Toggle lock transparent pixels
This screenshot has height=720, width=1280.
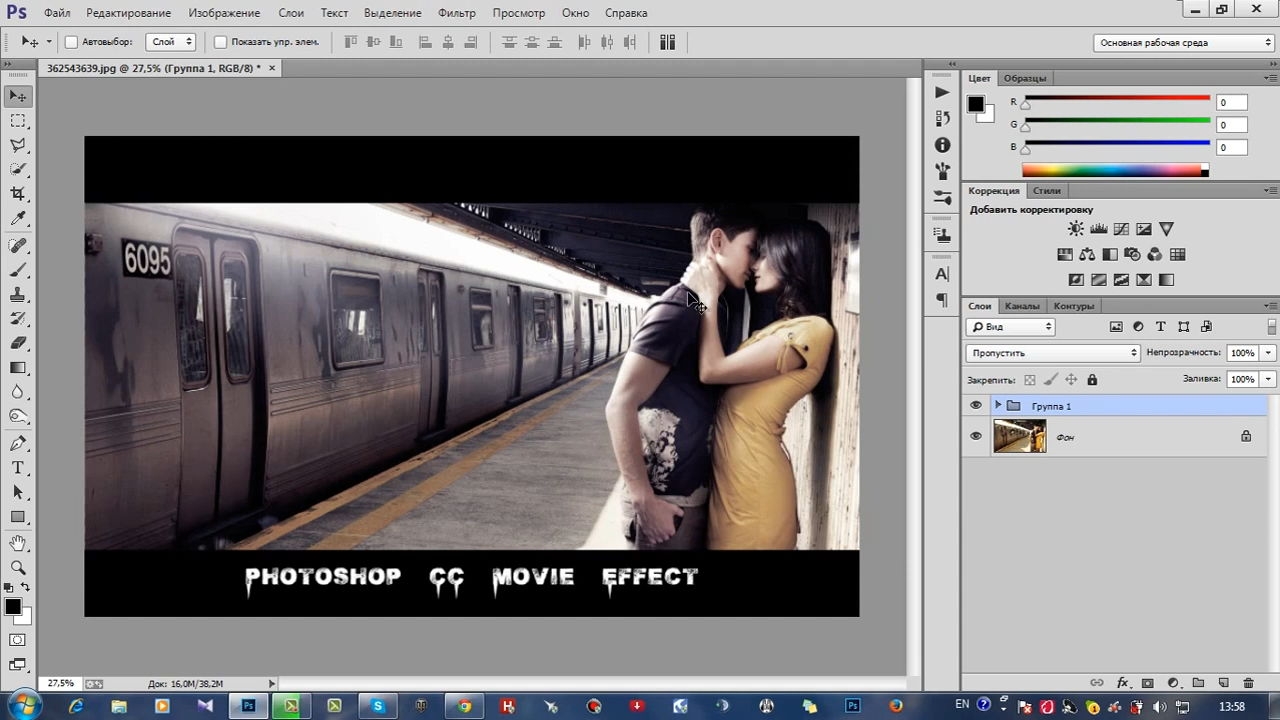click(x=1030, y=380)
